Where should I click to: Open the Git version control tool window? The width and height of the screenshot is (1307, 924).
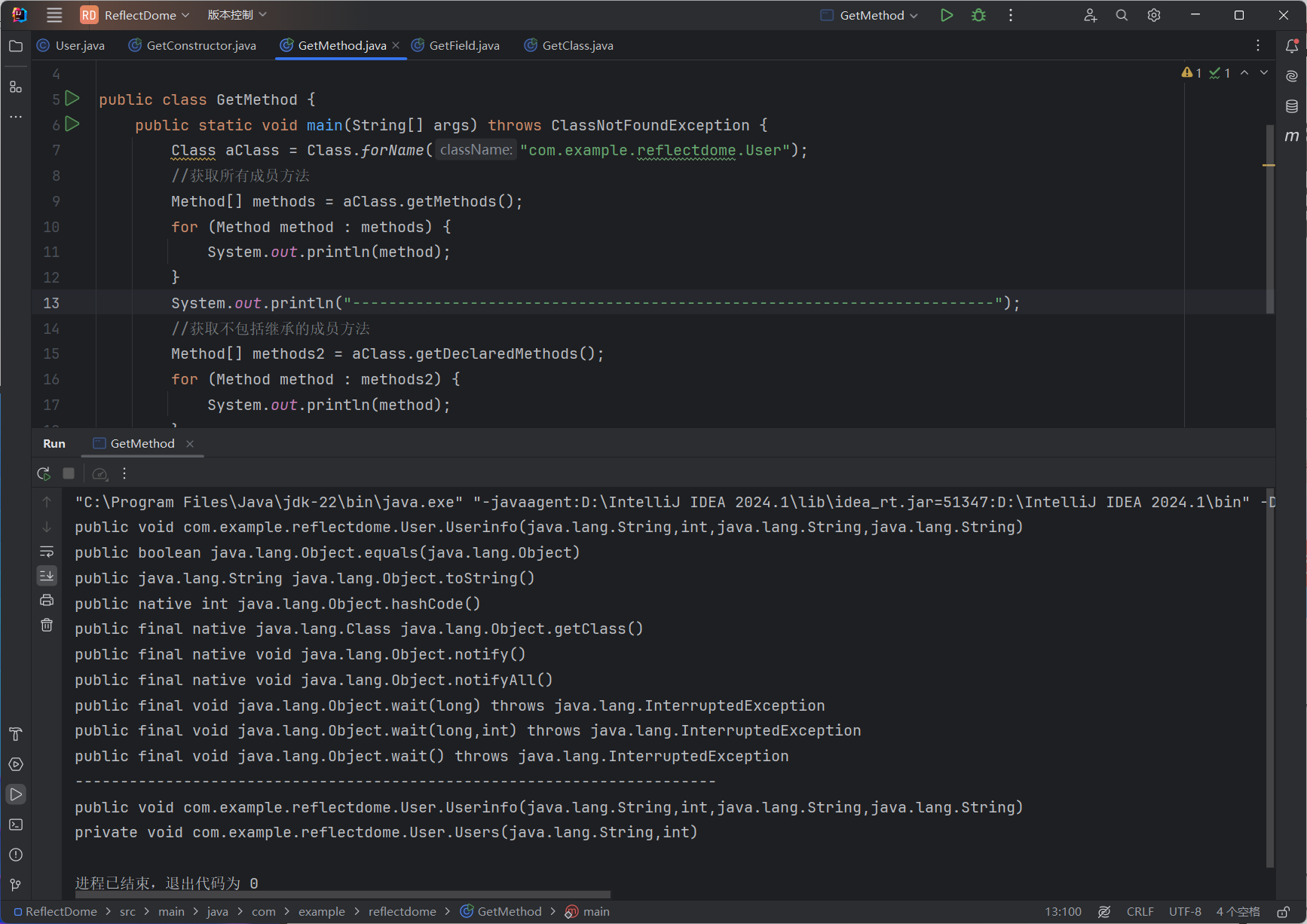pos(16,885)
